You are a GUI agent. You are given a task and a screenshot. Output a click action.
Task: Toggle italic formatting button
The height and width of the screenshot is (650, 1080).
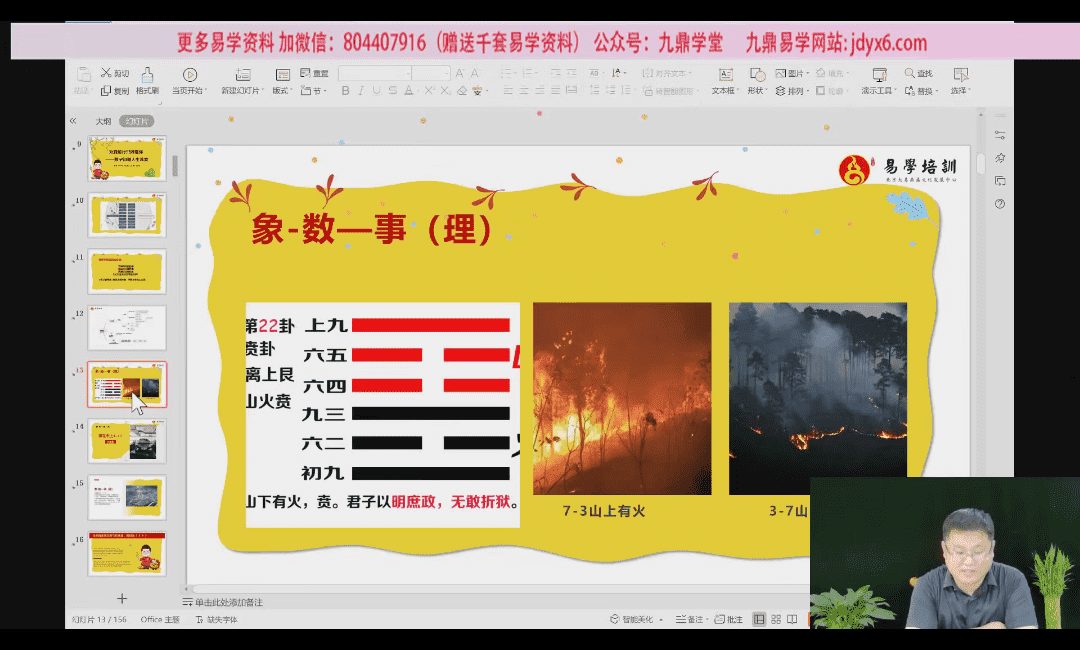pos(361,91)
